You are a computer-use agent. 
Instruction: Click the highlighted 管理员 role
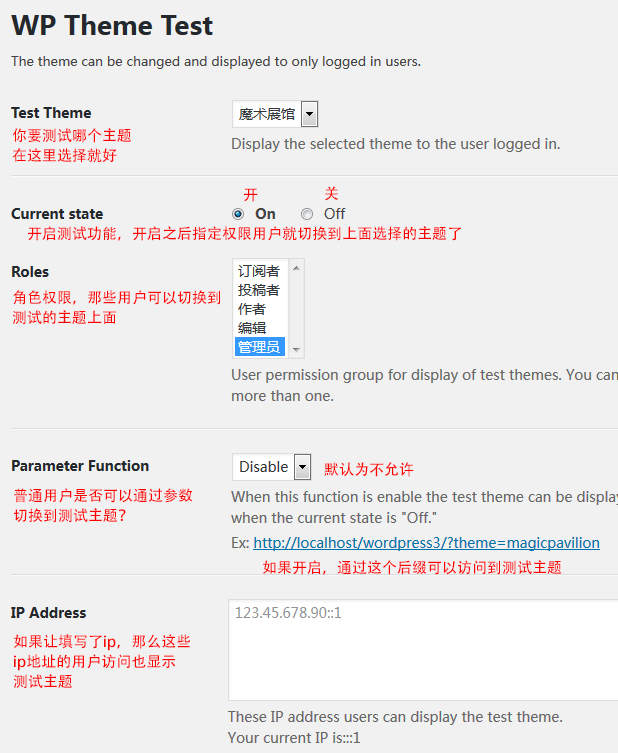258,347
